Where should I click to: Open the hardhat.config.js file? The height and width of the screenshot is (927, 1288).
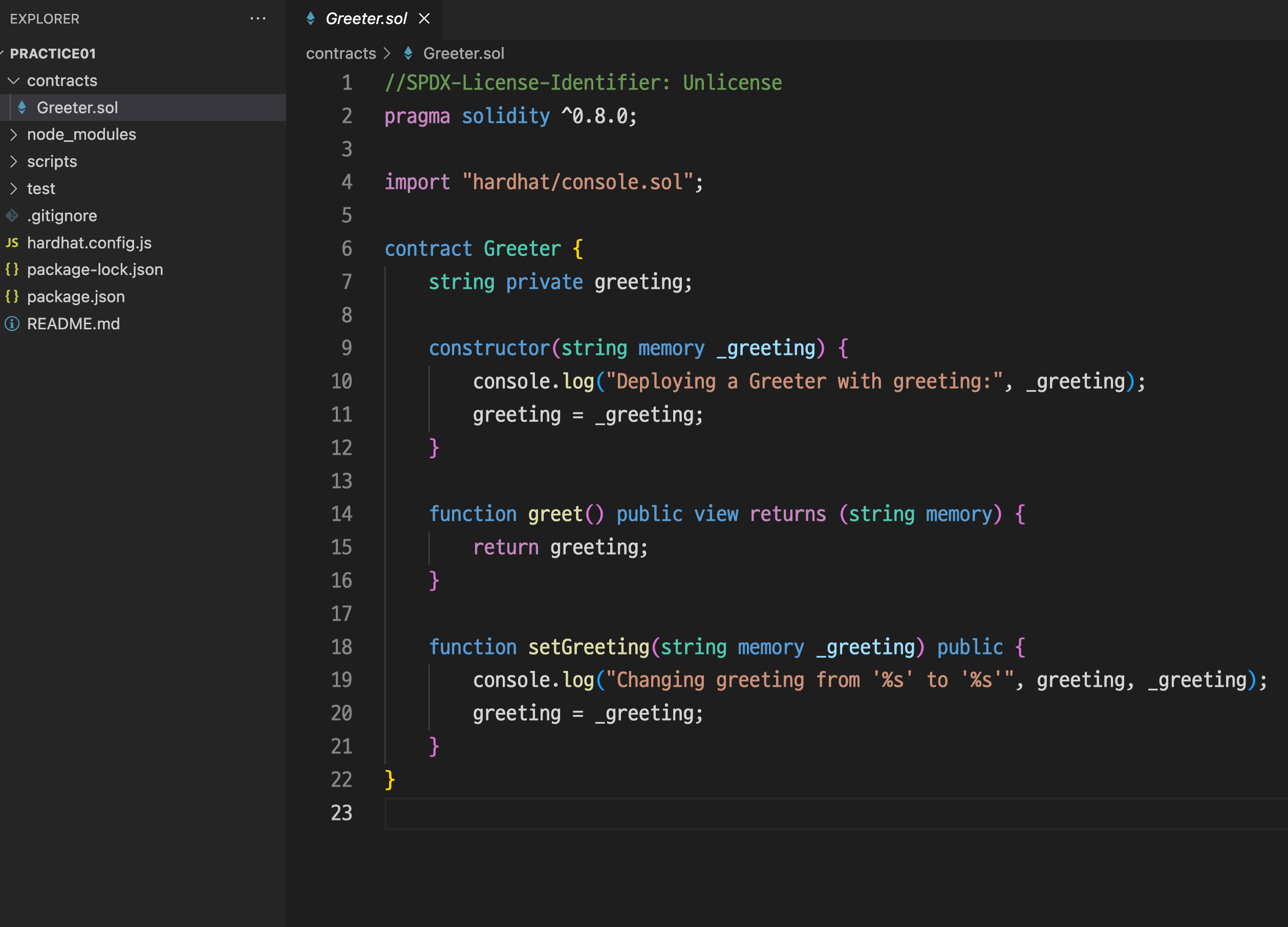(x=89, y=243)
